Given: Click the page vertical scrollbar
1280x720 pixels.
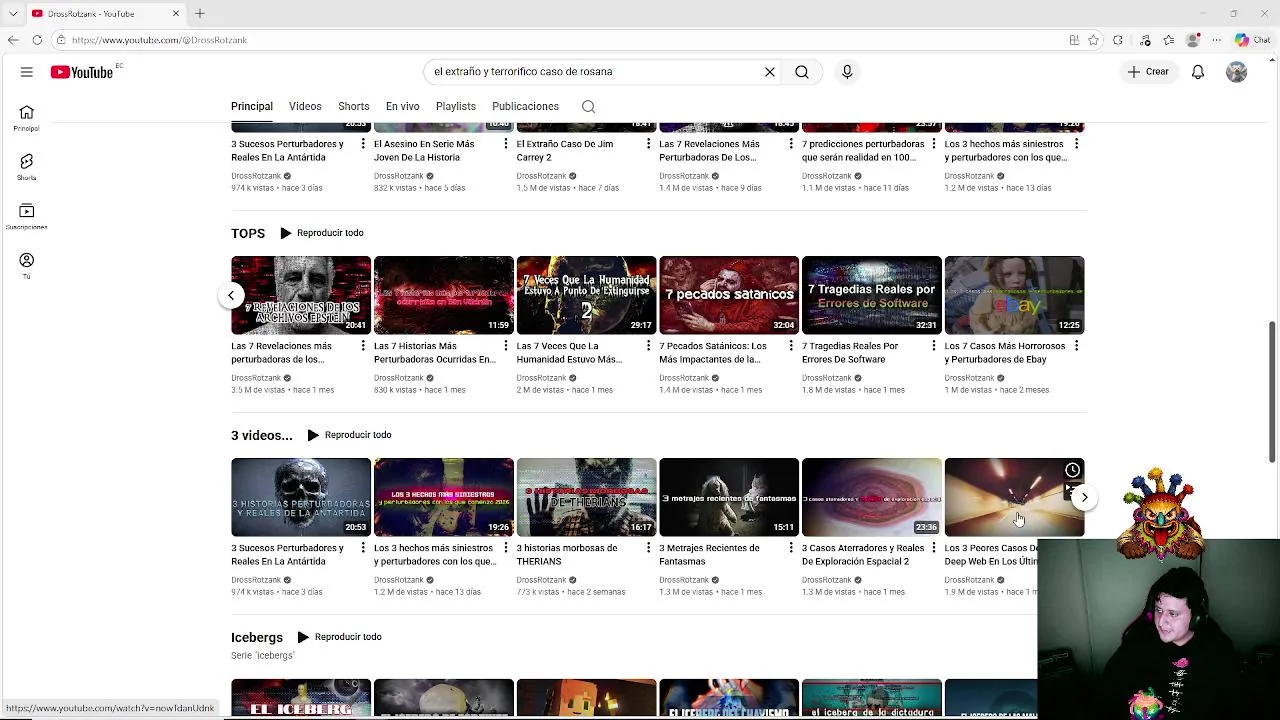Looking at the screenshot, I should (1273, 393).
